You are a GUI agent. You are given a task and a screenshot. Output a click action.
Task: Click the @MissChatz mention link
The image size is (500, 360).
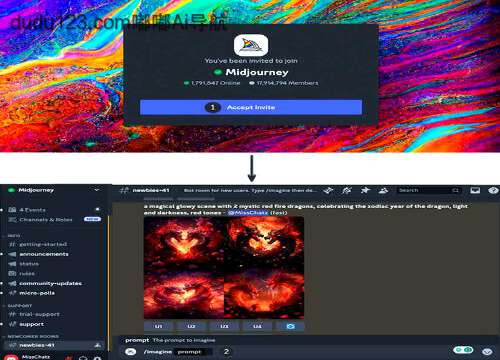248,213
